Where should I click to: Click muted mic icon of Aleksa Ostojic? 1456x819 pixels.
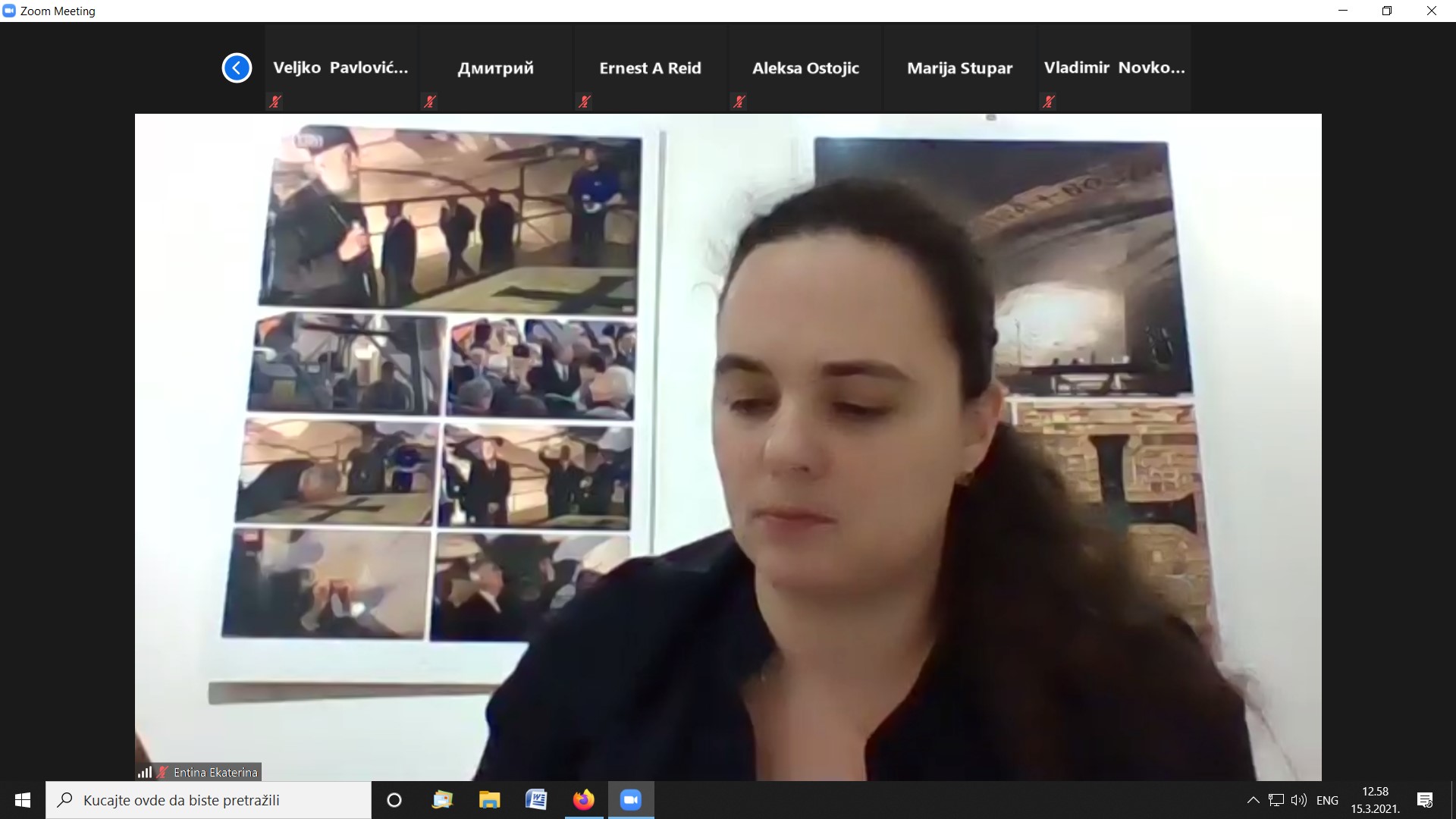pyautogui.click(x=739, y=101)
